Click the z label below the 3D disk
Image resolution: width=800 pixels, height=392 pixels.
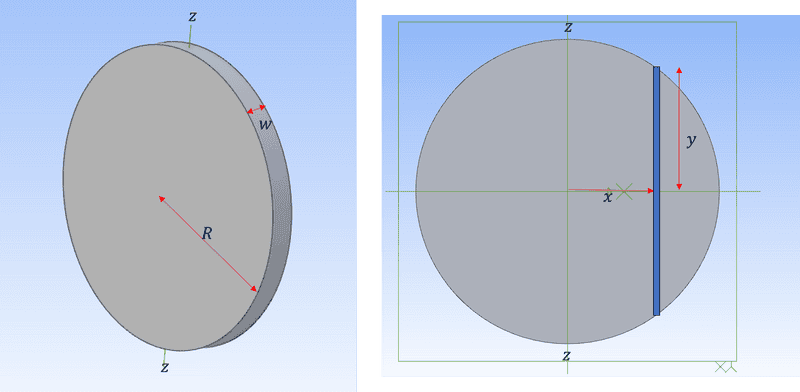click(164, 367)
